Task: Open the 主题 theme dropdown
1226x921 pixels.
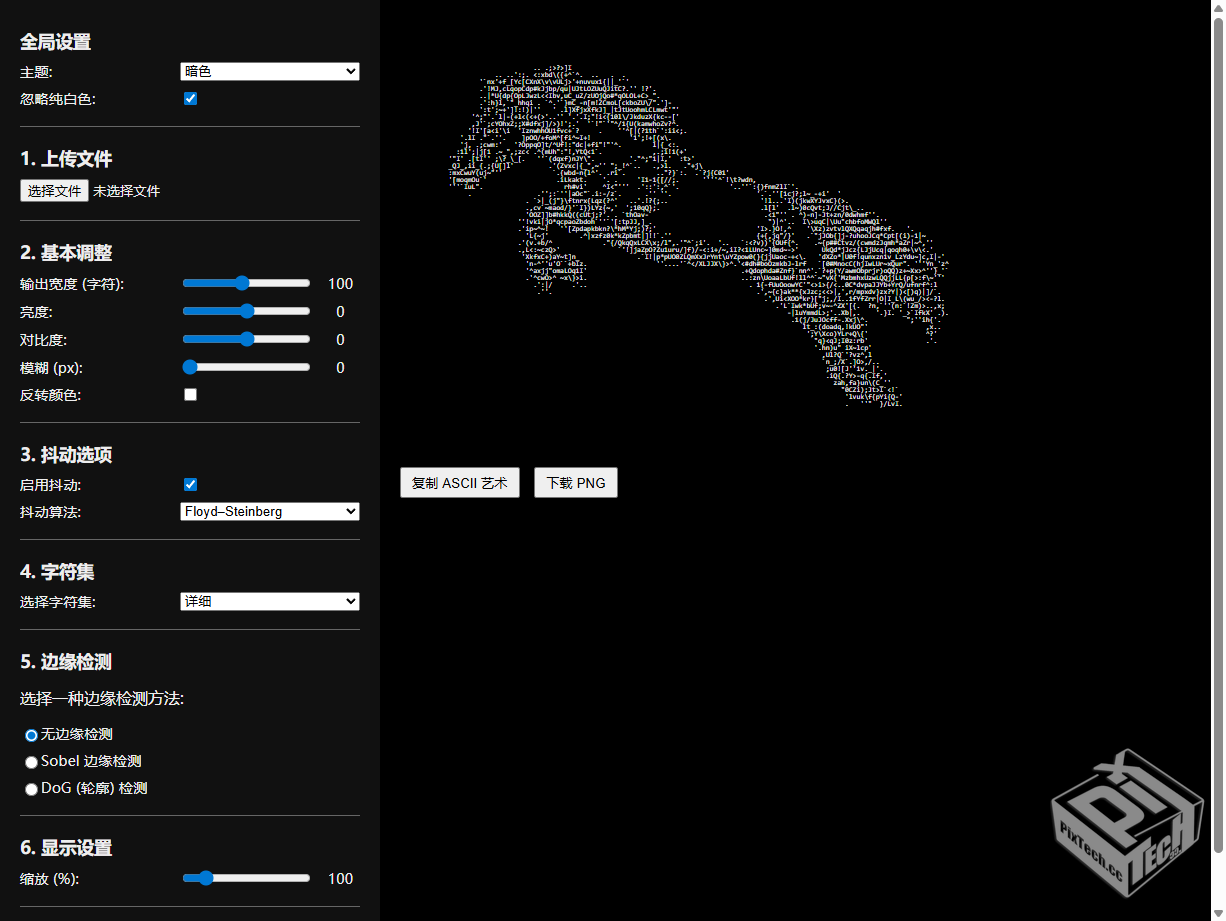Action: click(269, 71)
